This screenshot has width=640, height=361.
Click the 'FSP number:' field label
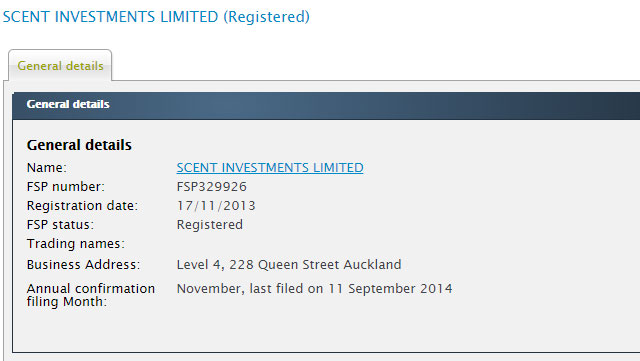(x=66, y=187)
